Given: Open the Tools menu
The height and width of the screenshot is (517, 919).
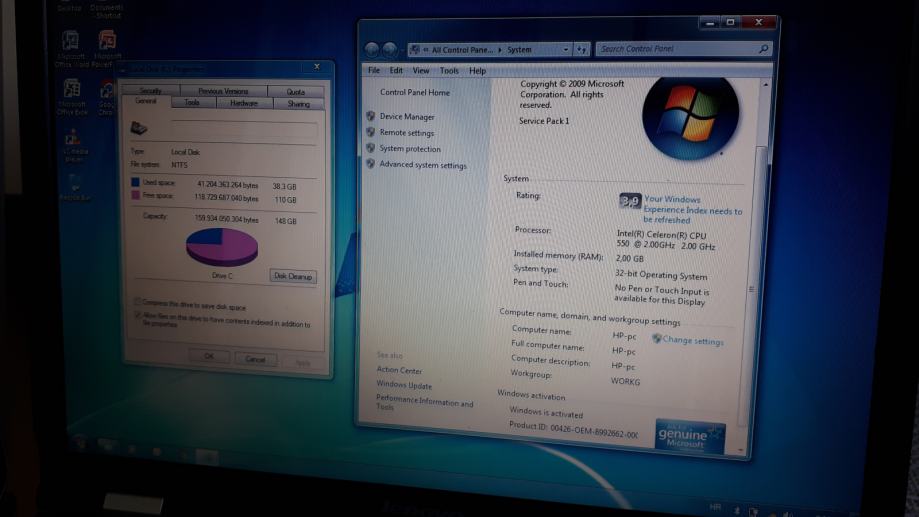Looking at the screenshot, I should [449, 71].
